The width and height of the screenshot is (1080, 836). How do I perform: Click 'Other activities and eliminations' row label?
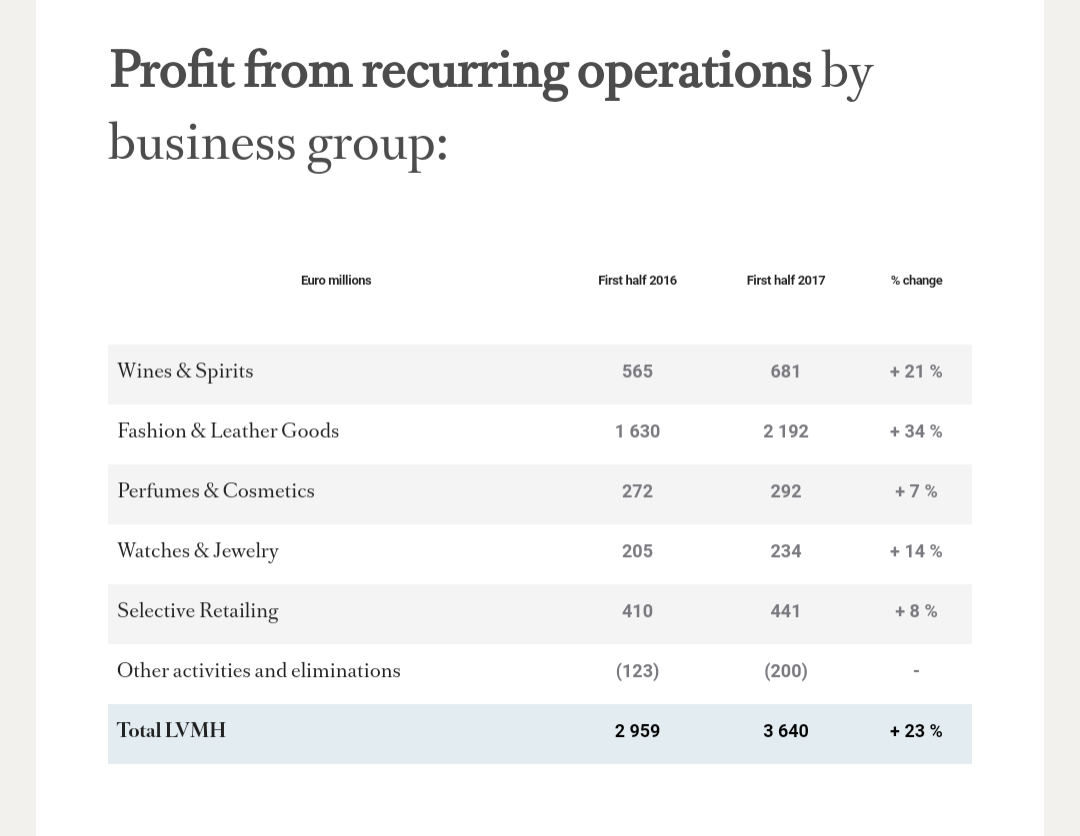tap(259, 671)
